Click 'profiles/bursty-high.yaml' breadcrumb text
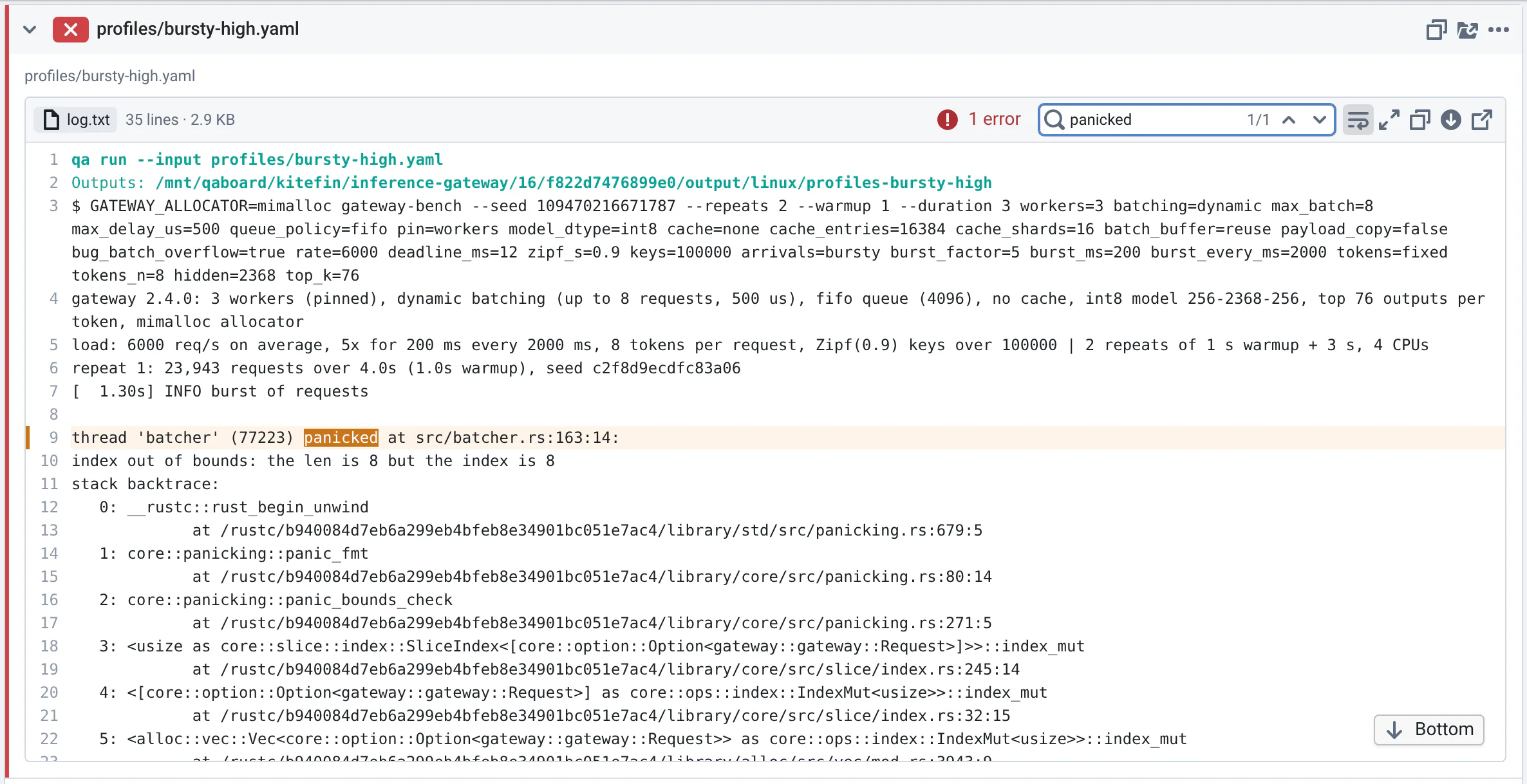Image resolution: width=1527 pixels, height=784 pixels. tap(109, 76)
